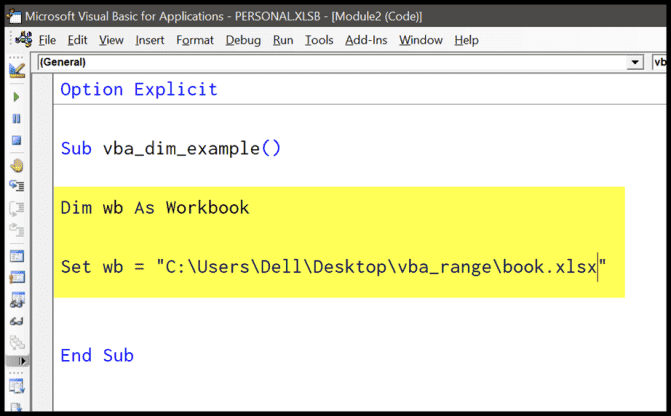Toggle Design Mode in the debug toolbar
This screenshot has height=416, width=671.
pos(16,71)
